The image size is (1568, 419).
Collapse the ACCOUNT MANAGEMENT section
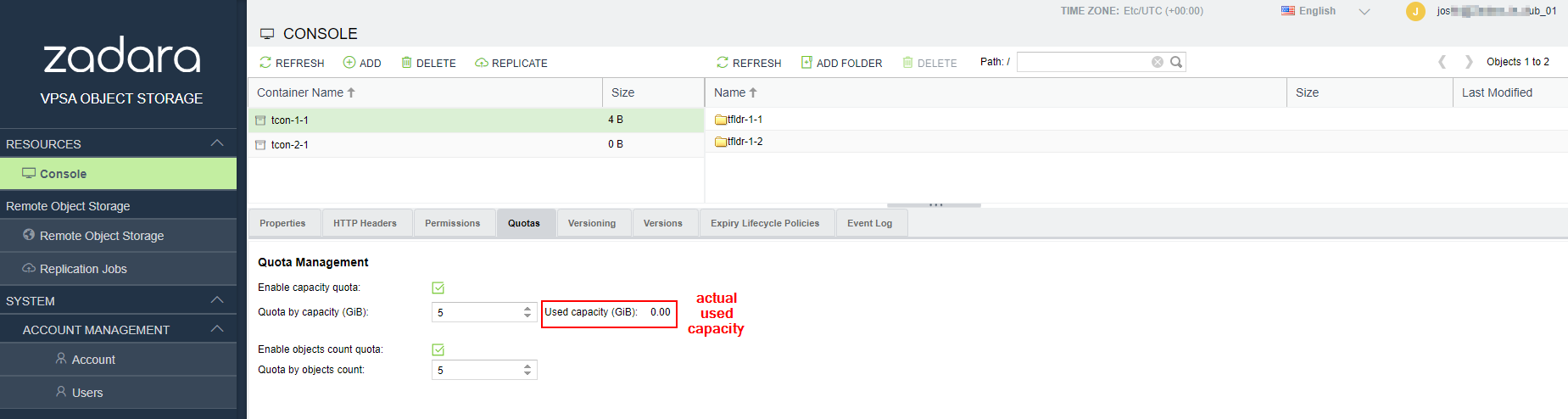[217, 329]
